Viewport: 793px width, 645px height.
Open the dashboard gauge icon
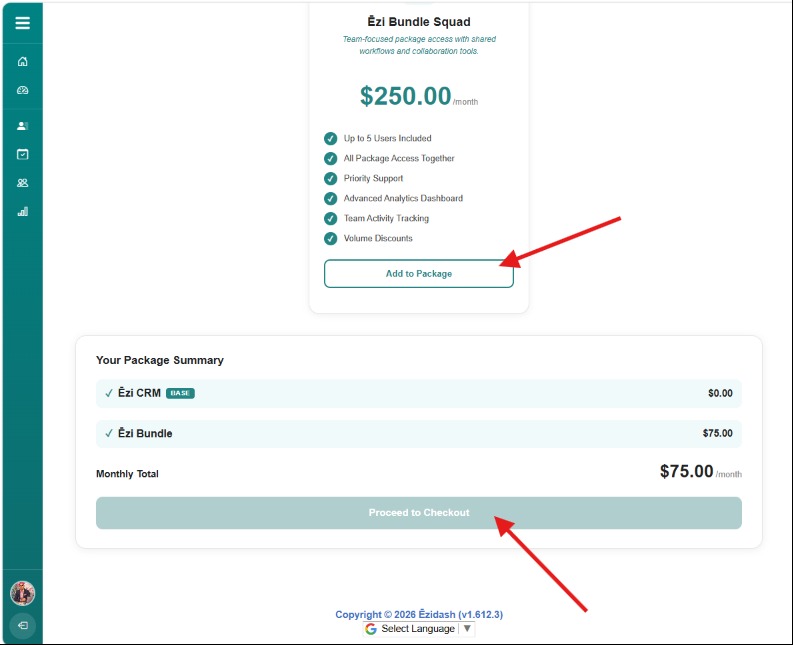[x=22, y=90]
